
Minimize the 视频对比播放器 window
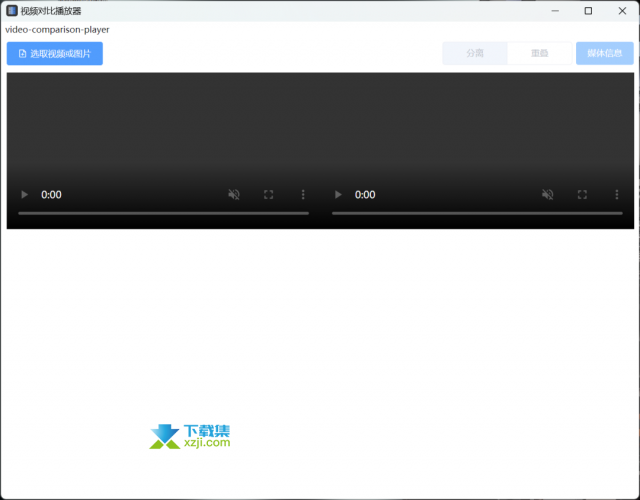[555, 11]
